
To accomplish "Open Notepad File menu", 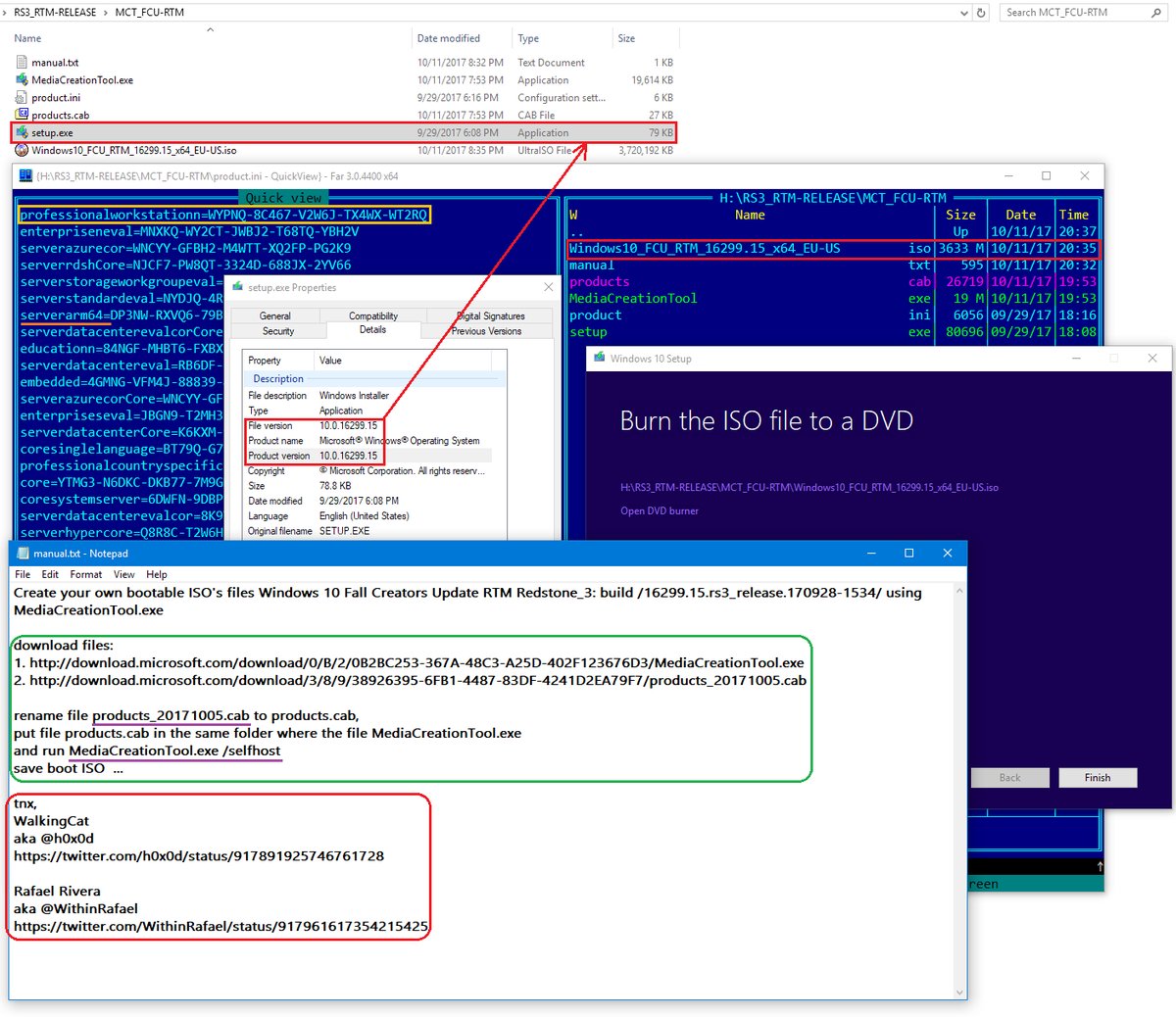I will [x=23, y=575].
